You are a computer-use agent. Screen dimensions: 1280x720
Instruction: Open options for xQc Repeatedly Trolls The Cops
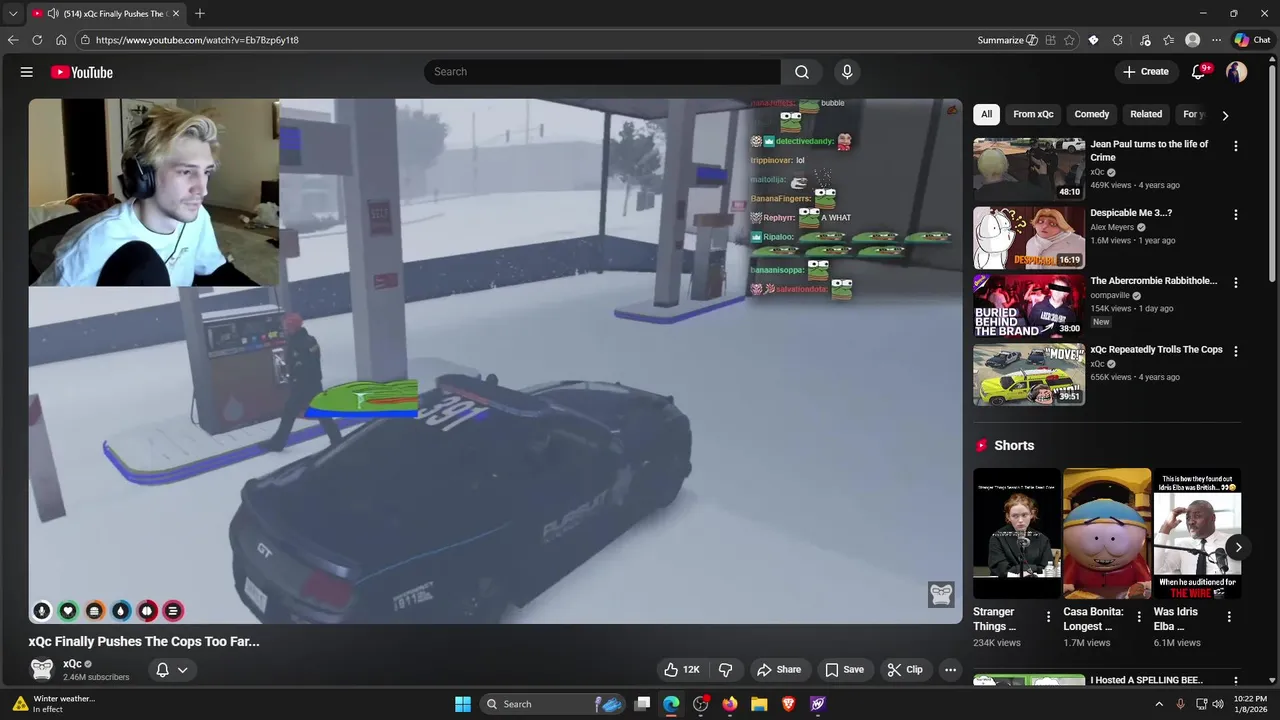1236,352
